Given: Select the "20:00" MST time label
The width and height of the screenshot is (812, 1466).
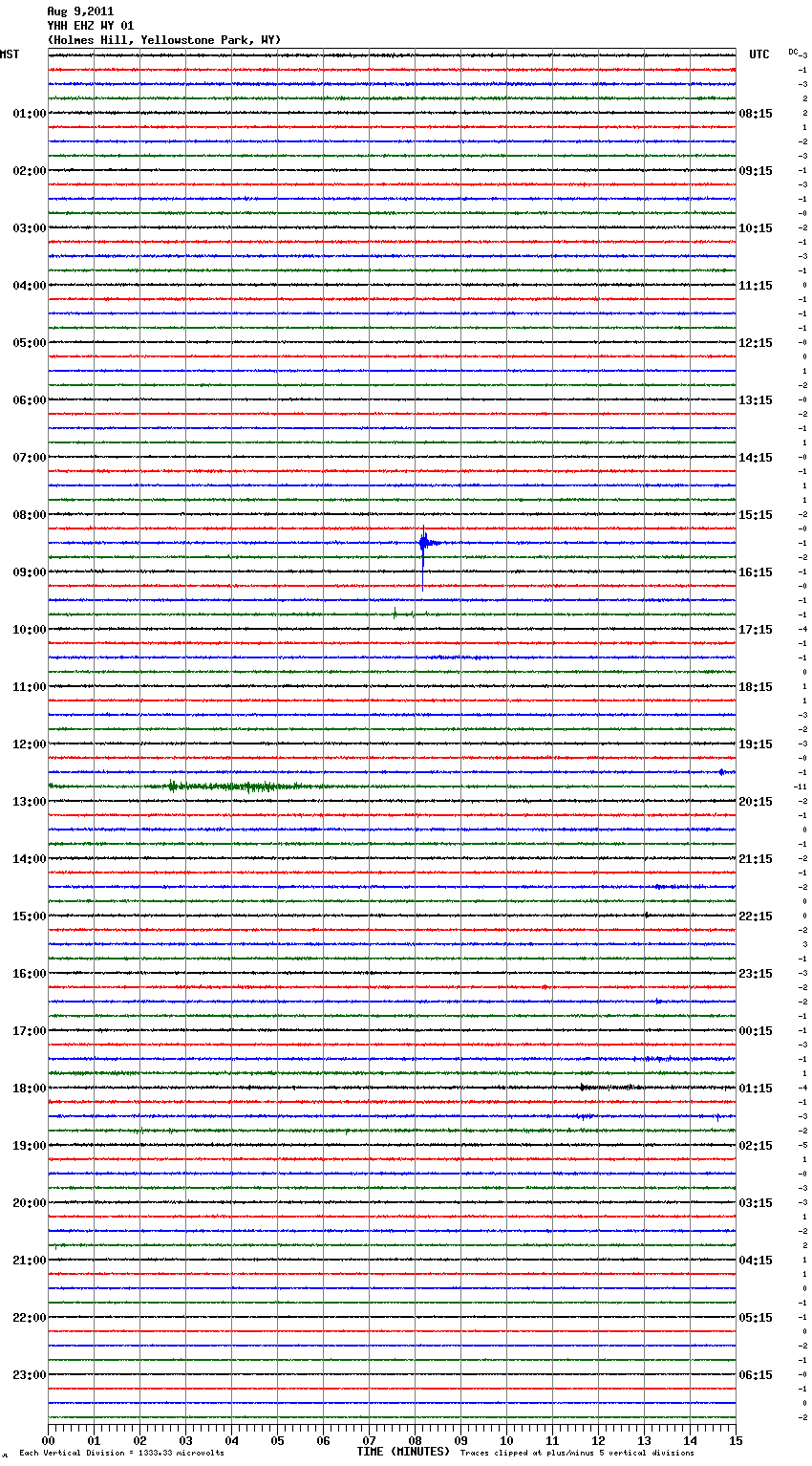Looking at the screenshot, I should [30, 1203].
